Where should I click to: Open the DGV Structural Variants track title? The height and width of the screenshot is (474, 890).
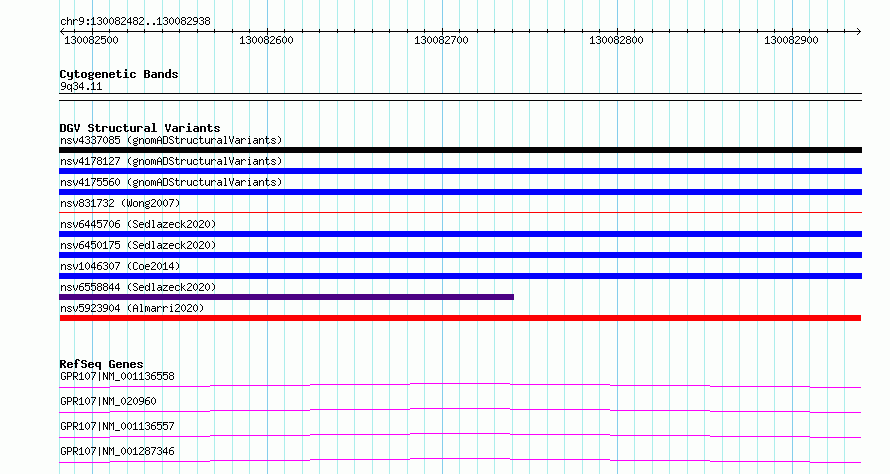pyautogui.click(x=140, y=128)
